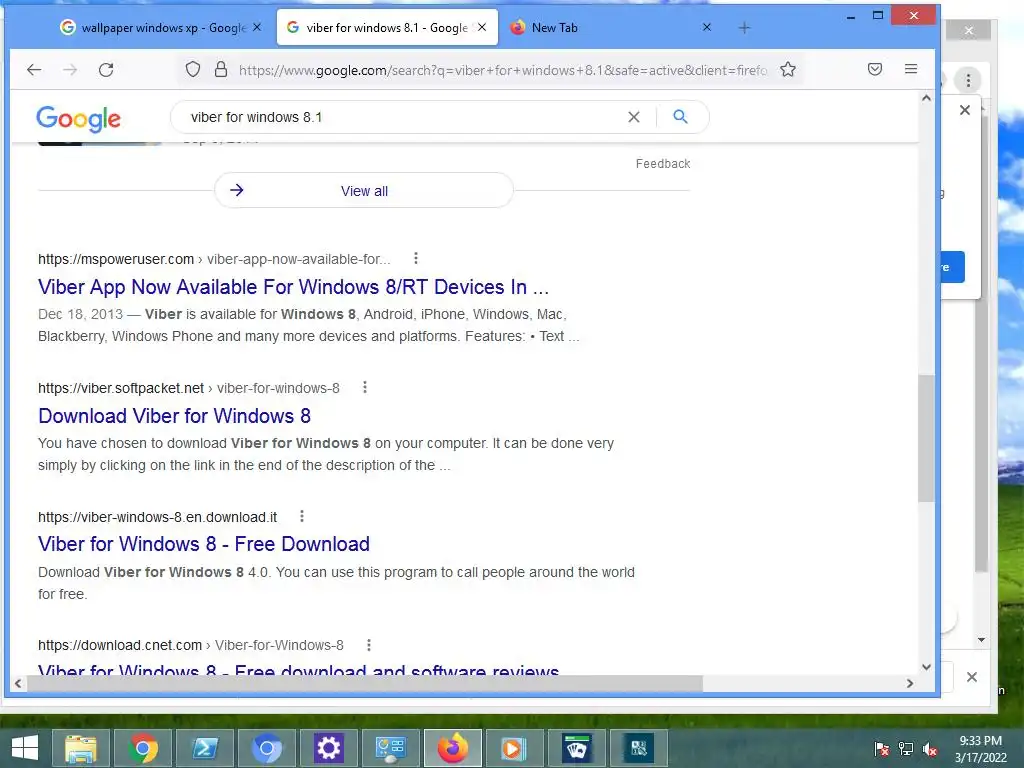This screenshot has width=1024, height=768.
Task: Open the Save to Pocket button
Action: (x=875, y=69)
